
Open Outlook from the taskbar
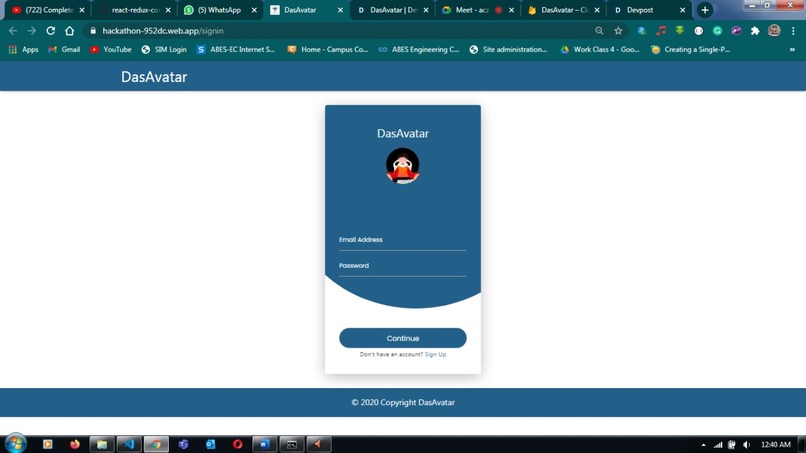pos(210,444)
